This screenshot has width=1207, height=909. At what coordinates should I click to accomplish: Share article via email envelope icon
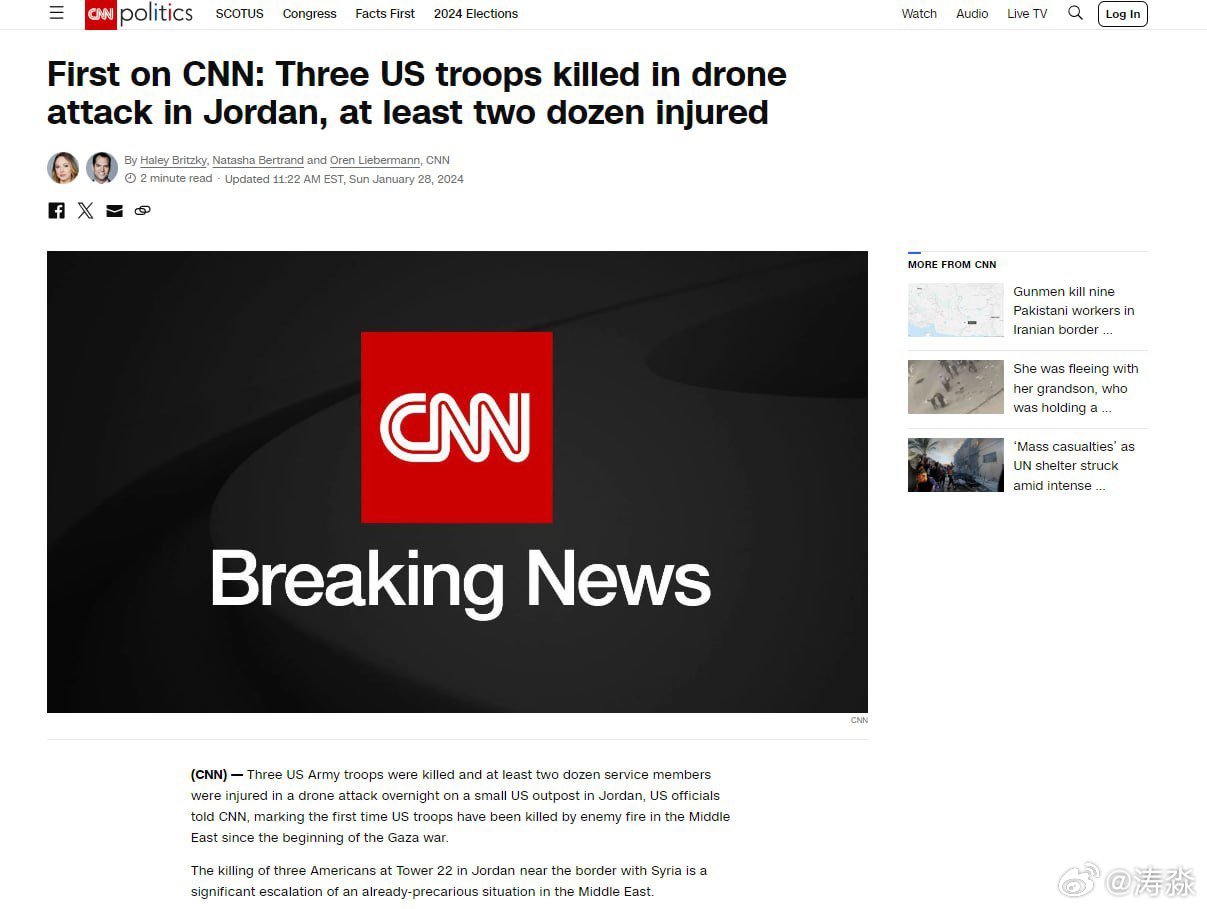tap(115, 210)
